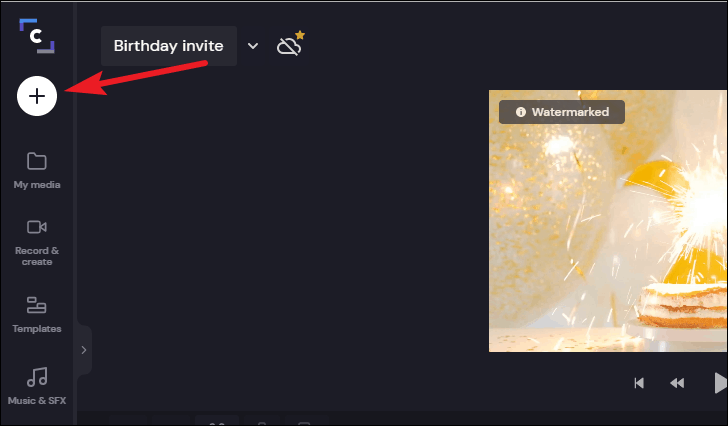Skip to the start of the video
The height and width of the screenshot is (426, 728).
(639, 383)
